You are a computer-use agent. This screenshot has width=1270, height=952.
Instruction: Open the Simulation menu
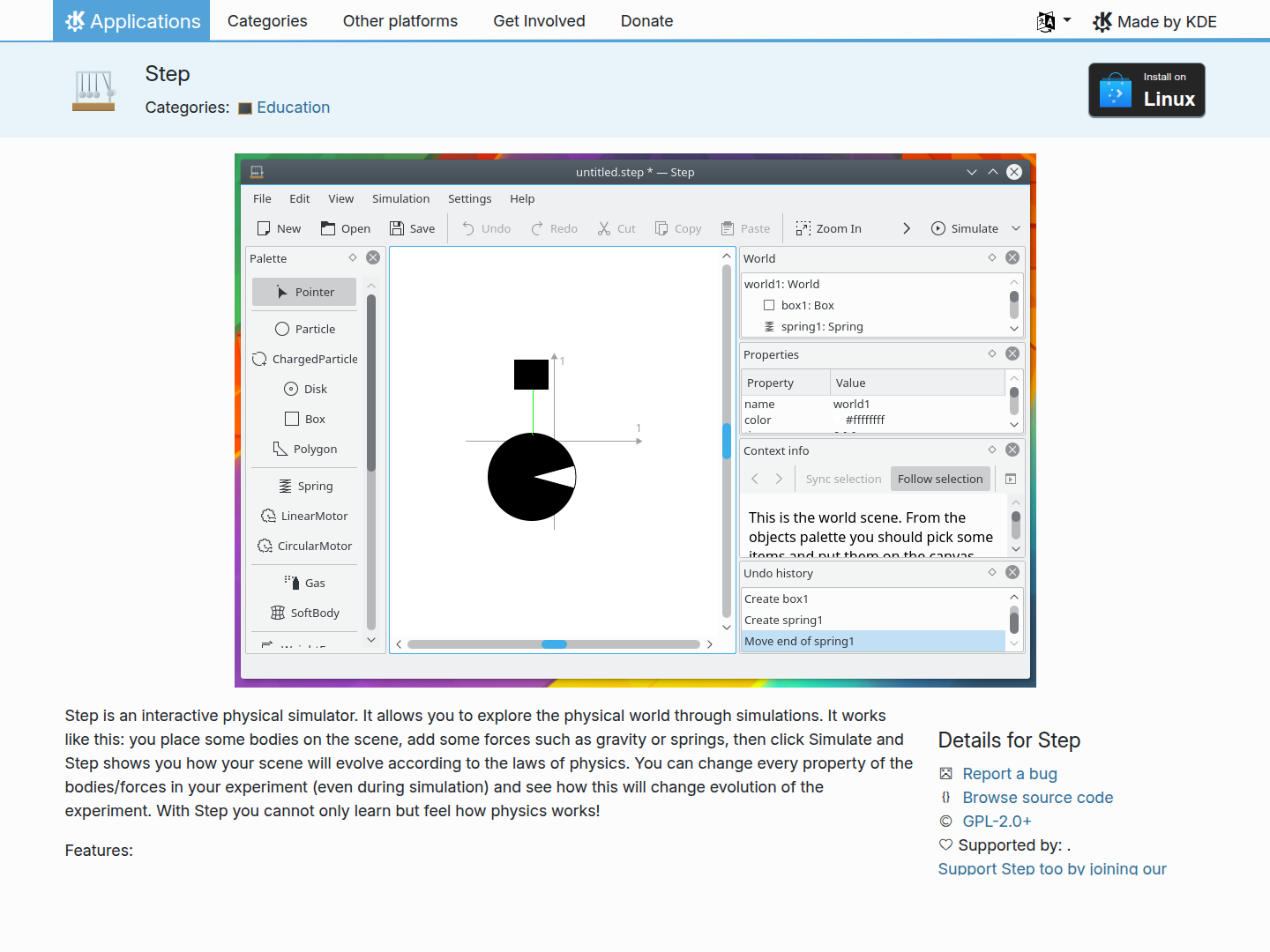[401, 198]
